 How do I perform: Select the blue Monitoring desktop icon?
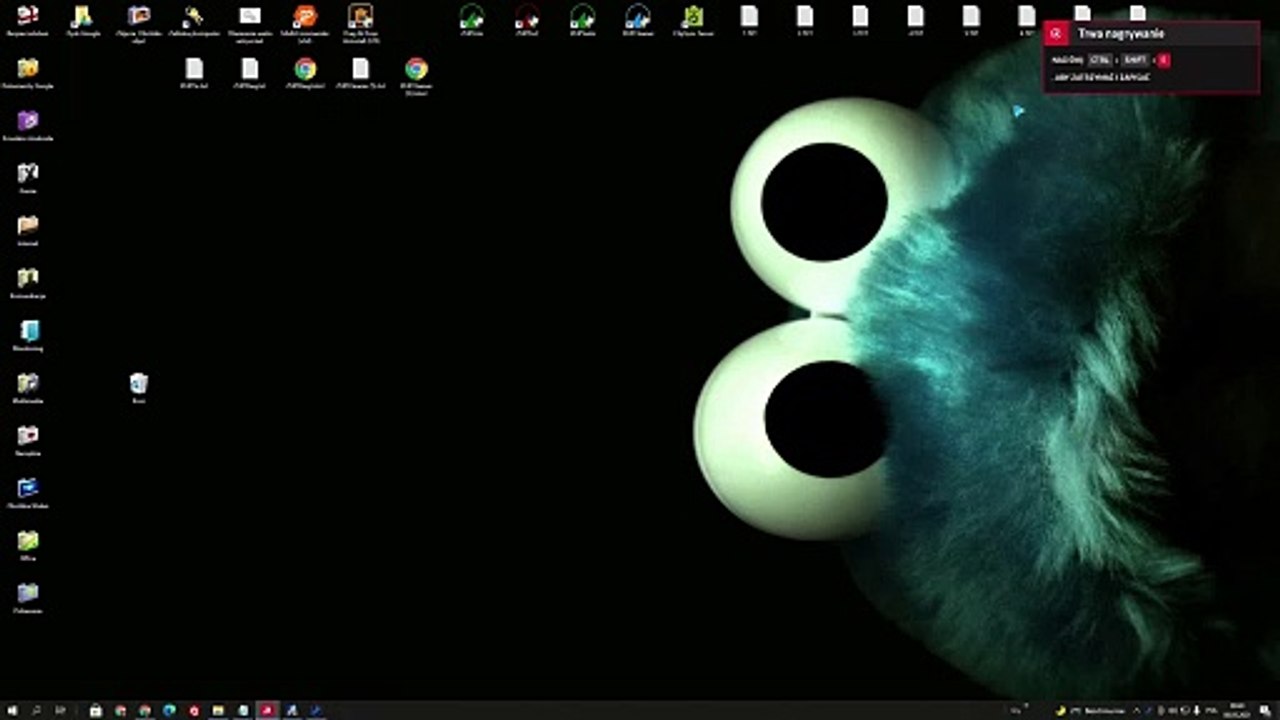[x=28, y=331]
